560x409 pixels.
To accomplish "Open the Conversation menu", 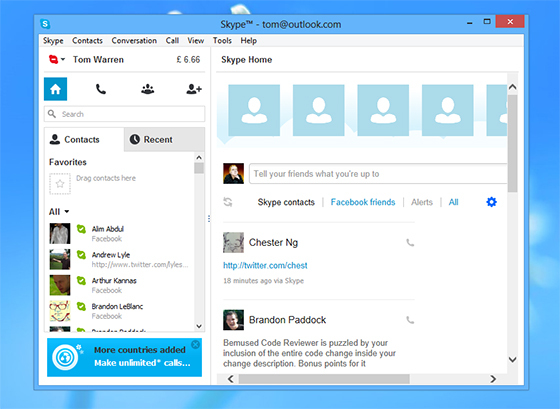I will 134,41.
